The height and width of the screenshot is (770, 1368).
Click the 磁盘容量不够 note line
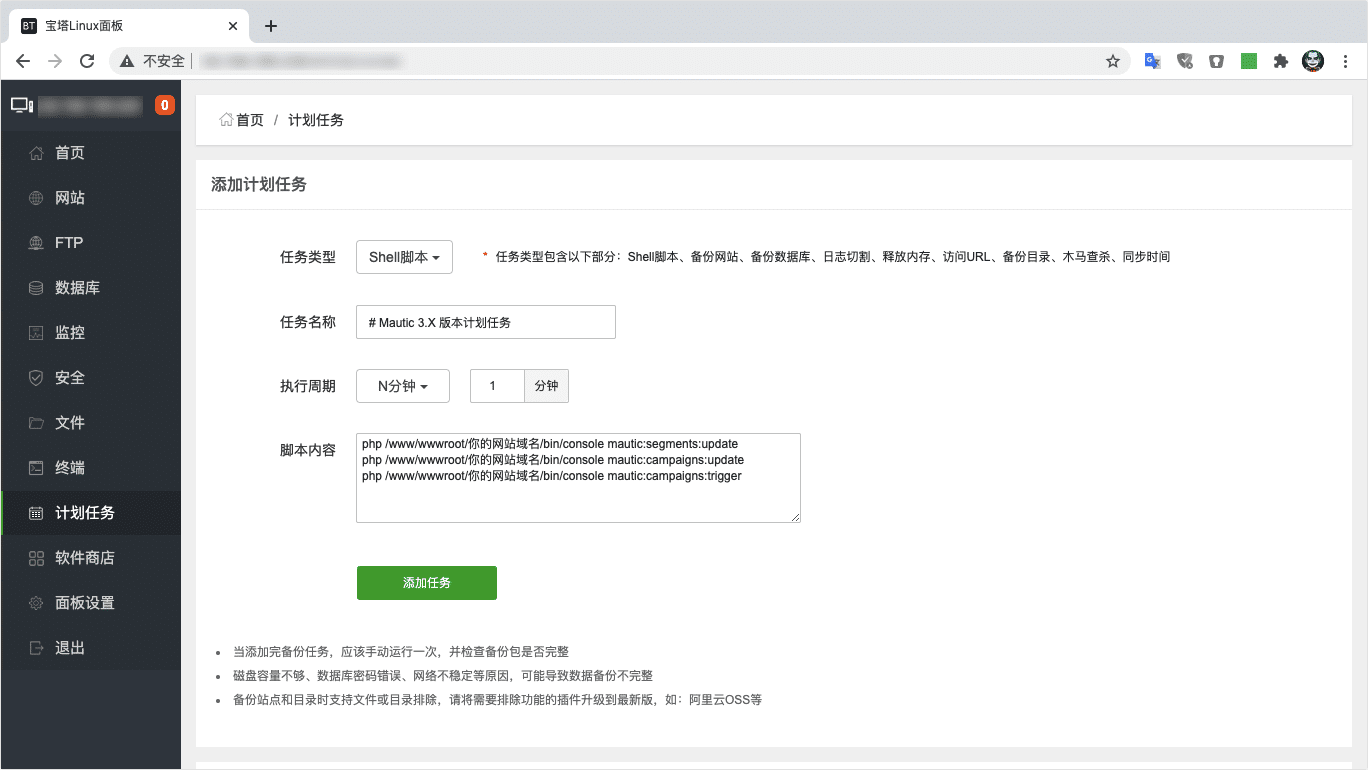click(443, 676)
